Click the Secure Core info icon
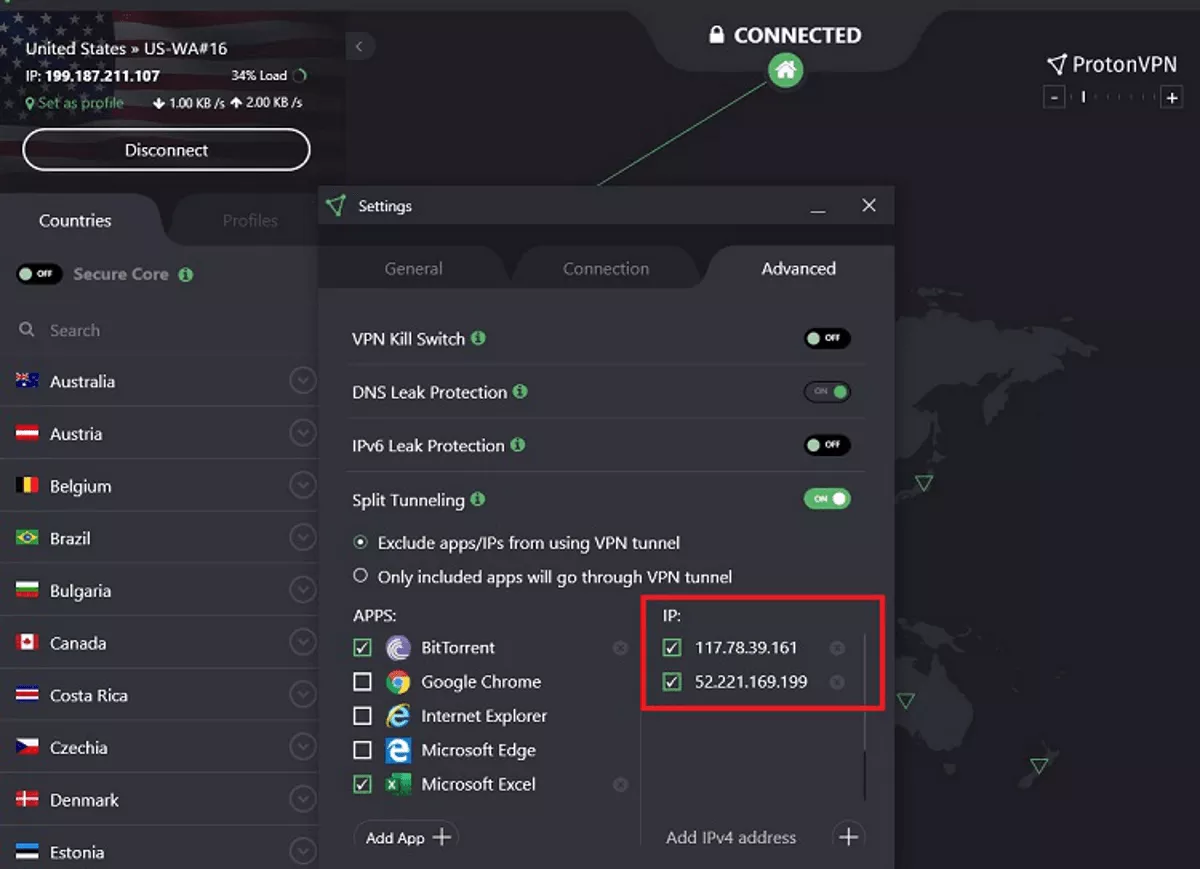Viewport: 1200px width, 869px height. (186, 274)
